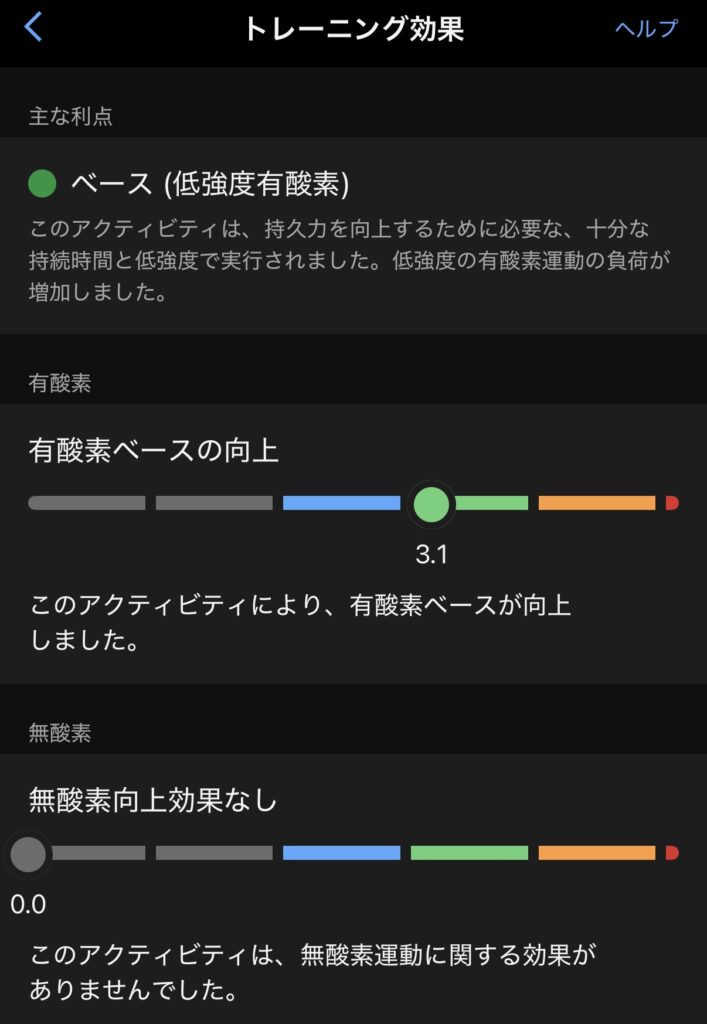Click red end cap of anaerobic bar

(x=672, y=853)
